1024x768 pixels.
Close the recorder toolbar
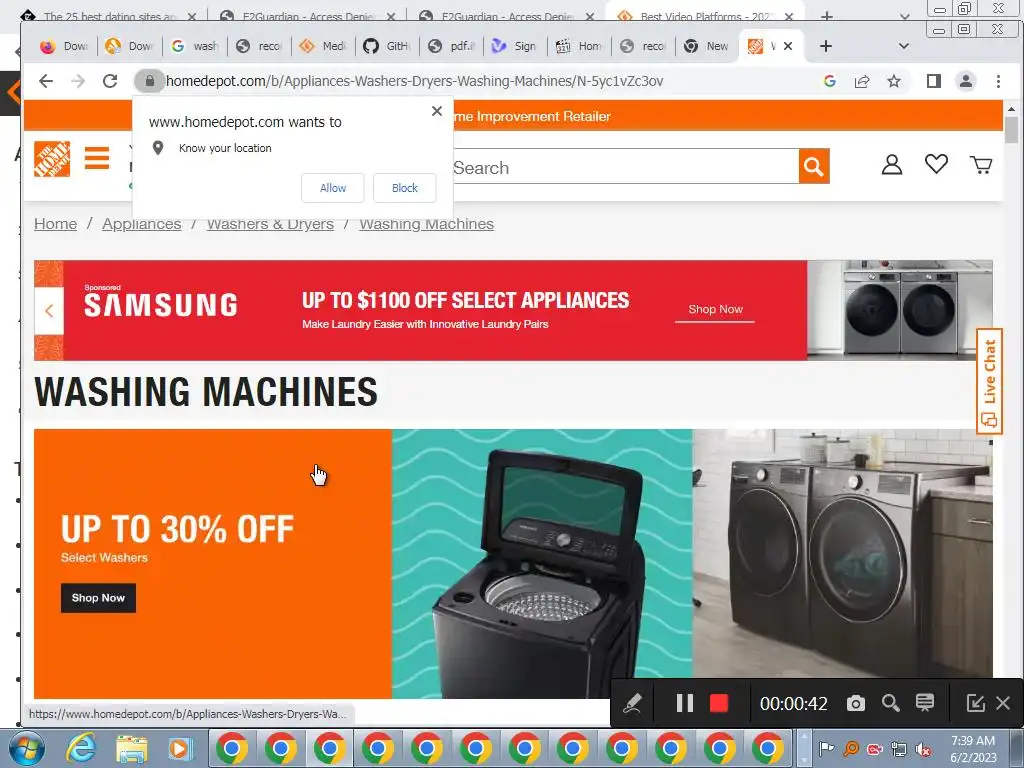[x=1003, y=703]
